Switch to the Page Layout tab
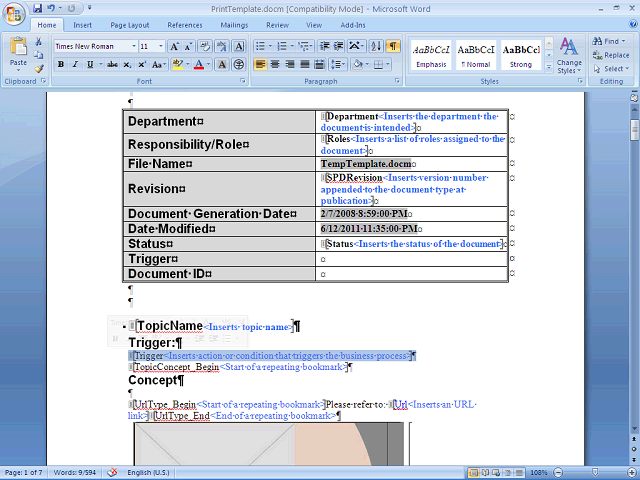This screenshot has height=480, width=640. click(130, 24)
